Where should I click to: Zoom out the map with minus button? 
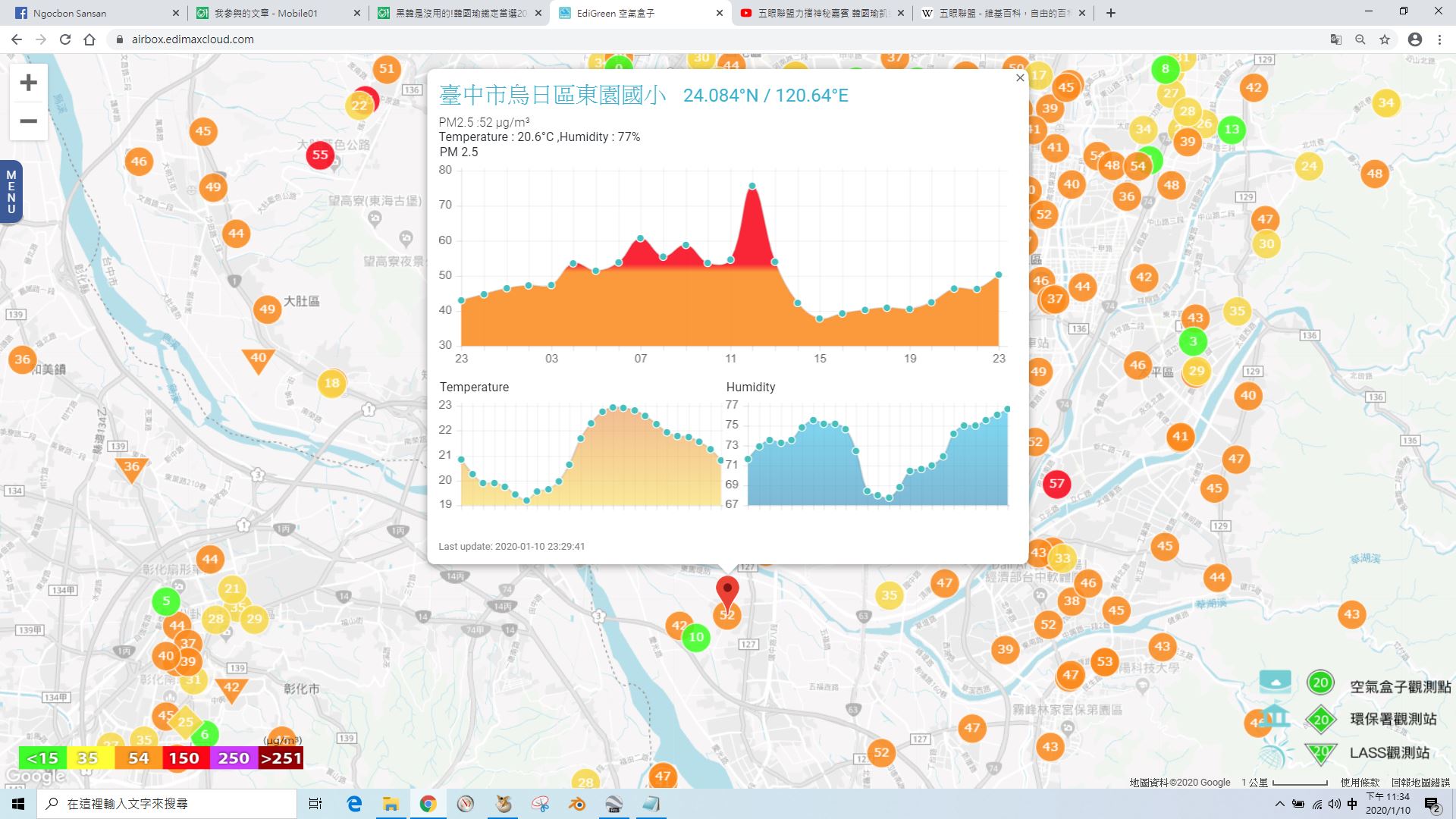28,121
